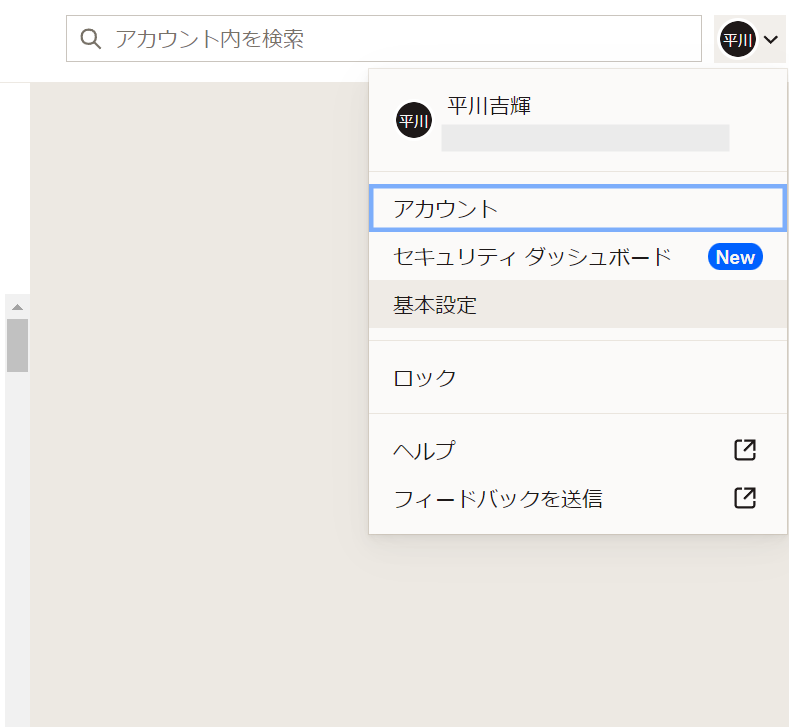Focus the アカウント内を検索 search field
789x727 pixels.
(x=400, y=39)
